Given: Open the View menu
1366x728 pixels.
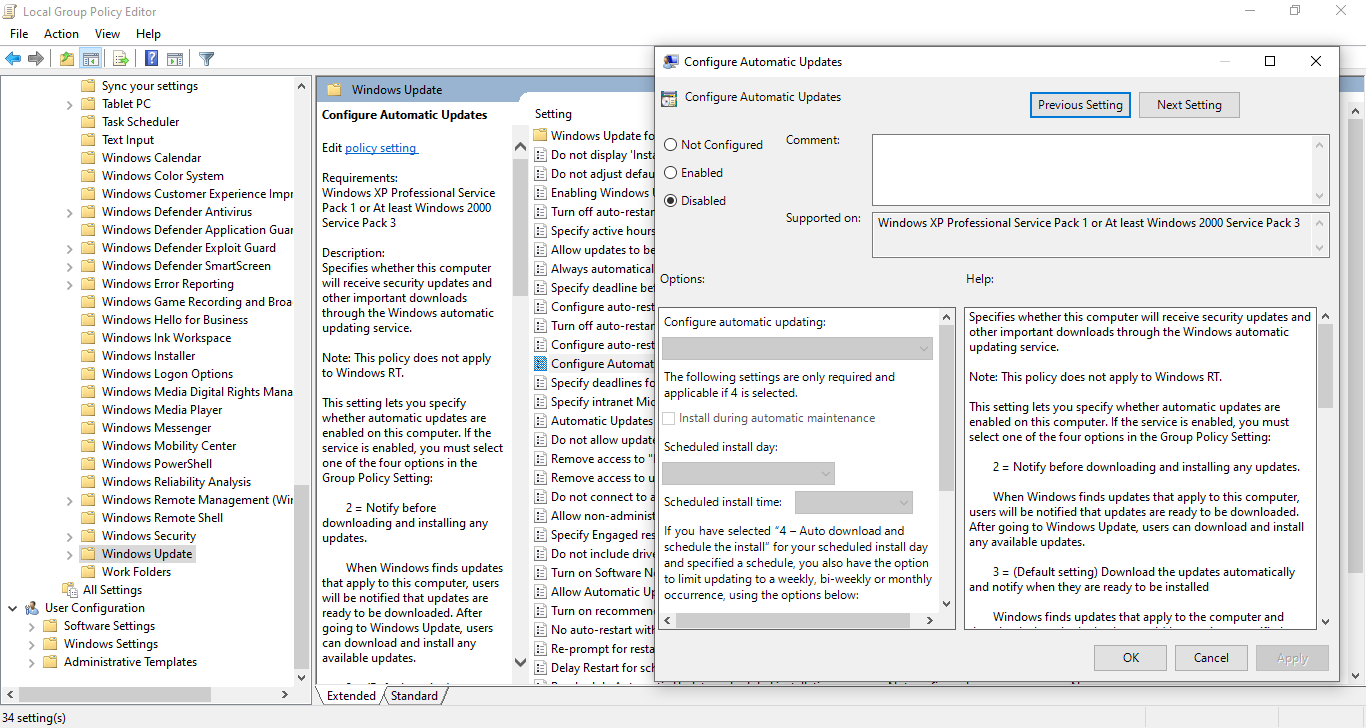Looking at the screenshot, I should coord(107,34).
